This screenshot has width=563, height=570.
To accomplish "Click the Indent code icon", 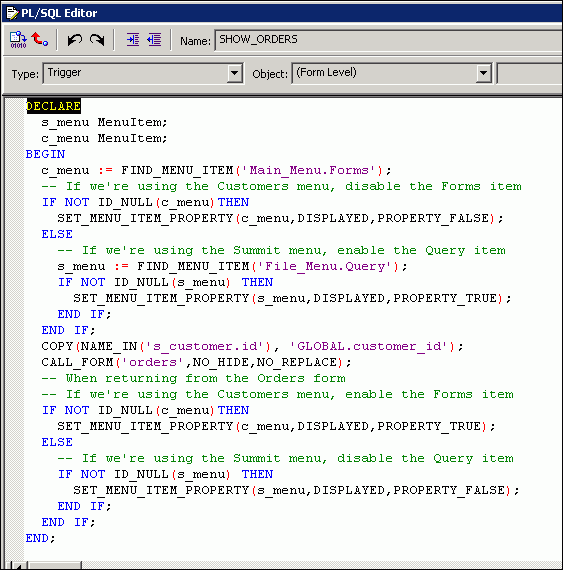I will 133,39.
